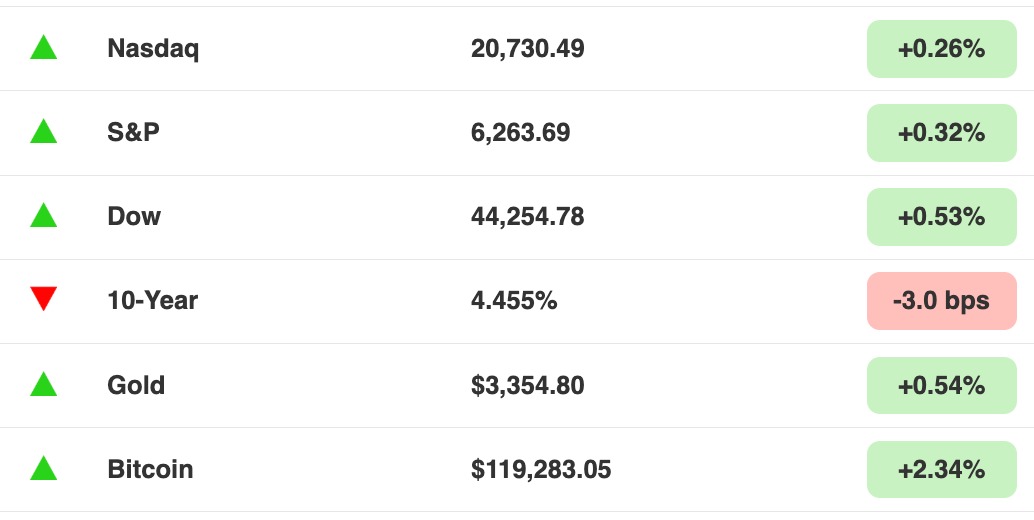Click the green up arrow beside S&P
This screenshot has height=520, width=1034.
pyautogui.click(x=44, y=131)
